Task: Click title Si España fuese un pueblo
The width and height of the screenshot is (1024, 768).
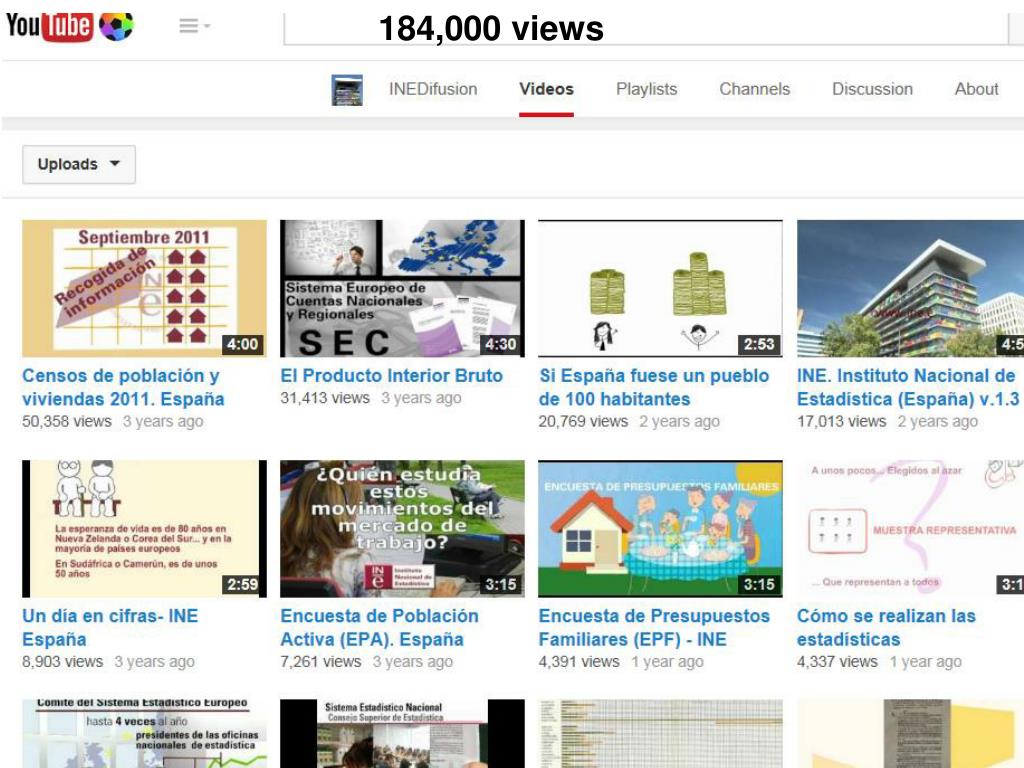Action: 654,387
